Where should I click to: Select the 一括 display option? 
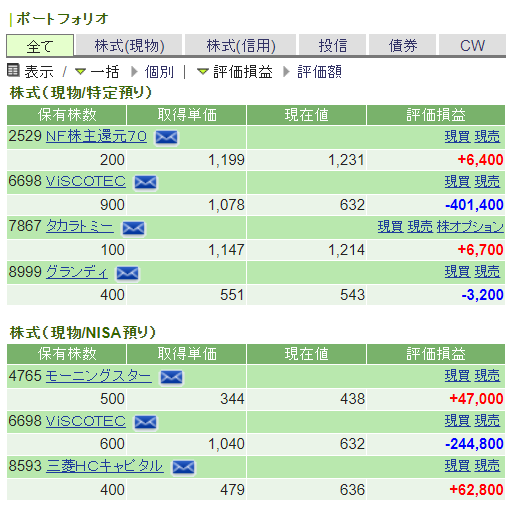click(105, 72)
